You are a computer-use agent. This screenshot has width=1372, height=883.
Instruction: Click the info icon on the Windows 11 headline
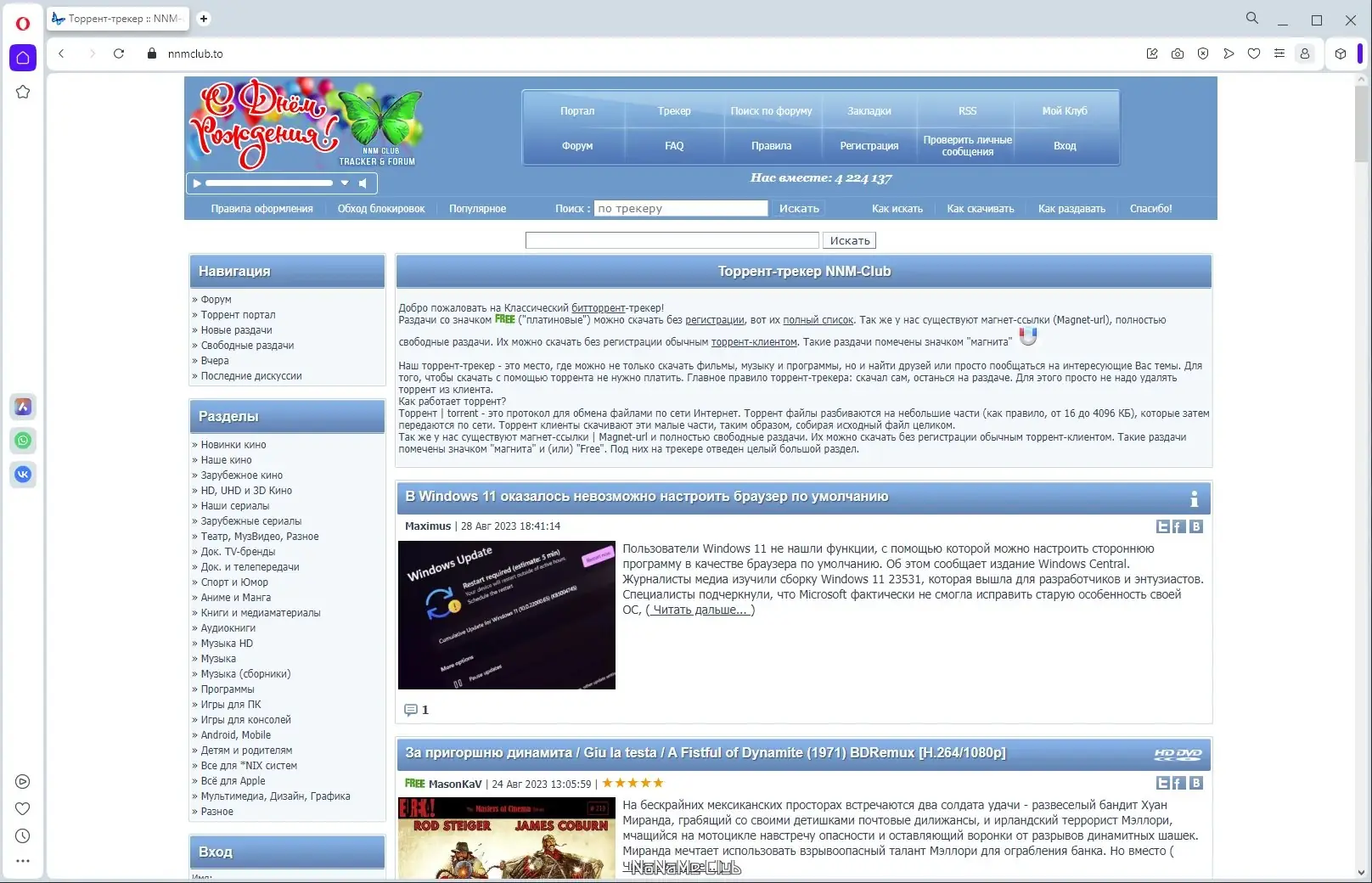[x=1196, y=498]
